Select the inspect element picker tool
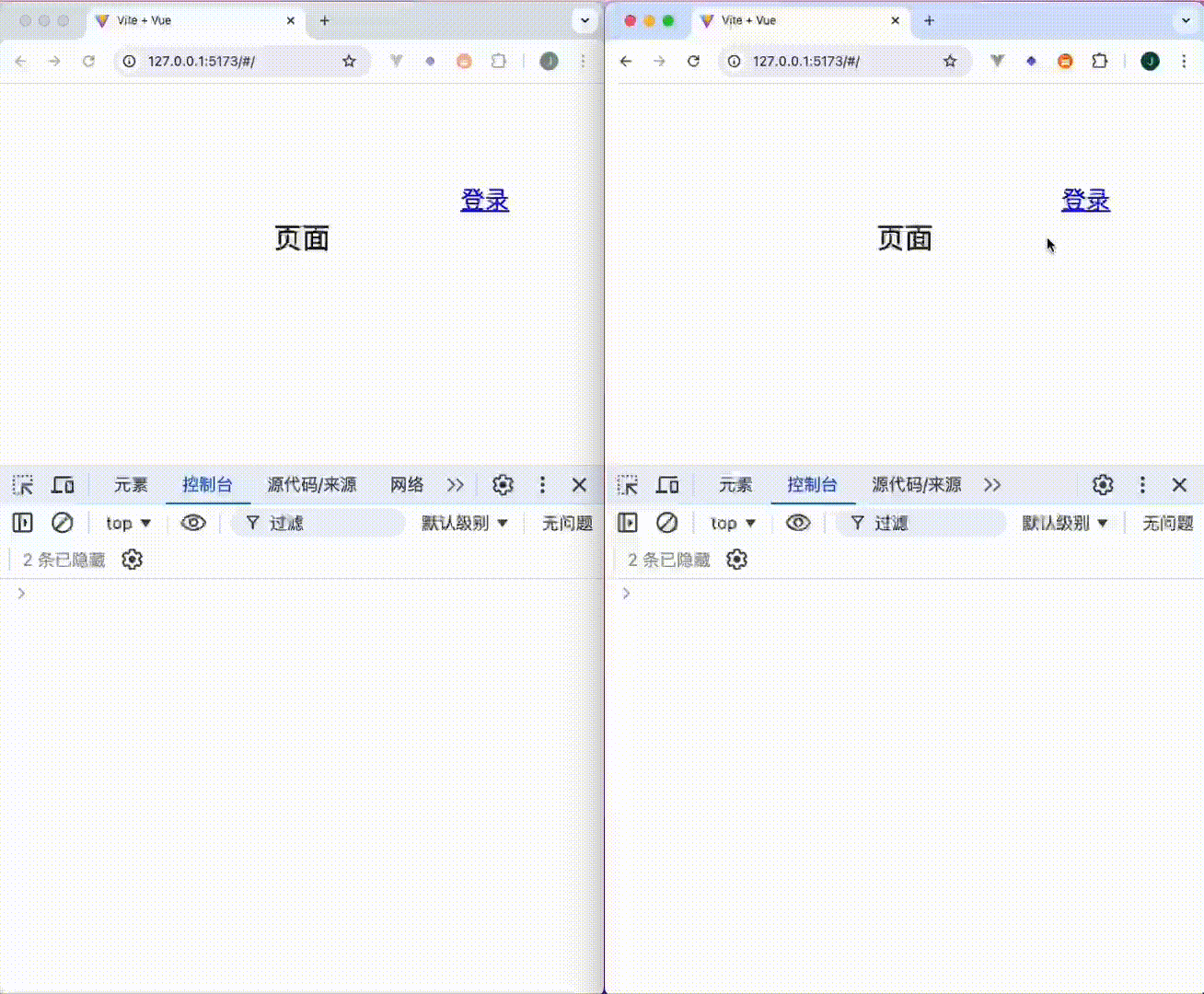 pos(23,485)
